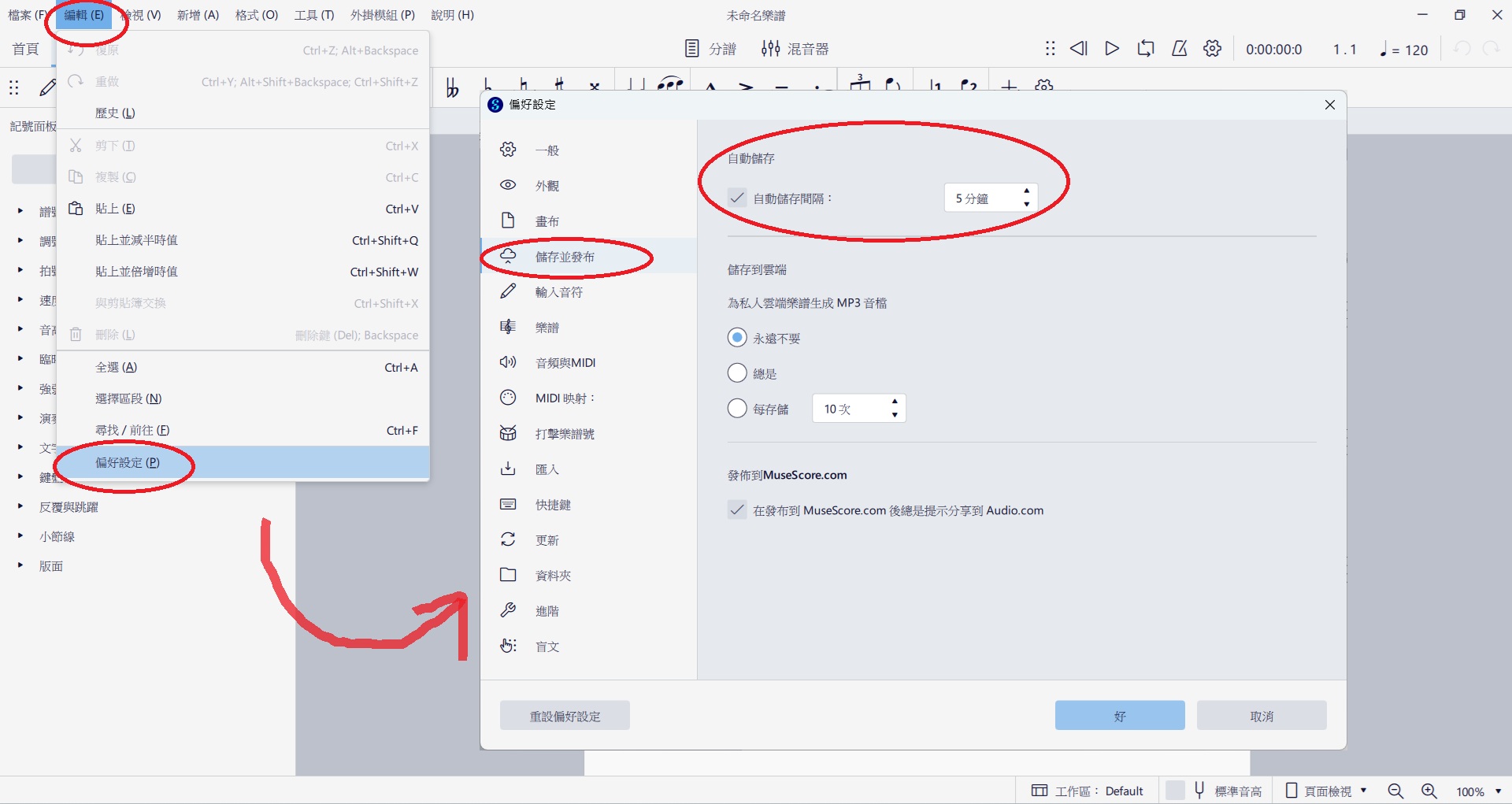Click the Play button in playback toolbar
The height and width of the screenshot is (804, 1512).
pos(1111,49)
